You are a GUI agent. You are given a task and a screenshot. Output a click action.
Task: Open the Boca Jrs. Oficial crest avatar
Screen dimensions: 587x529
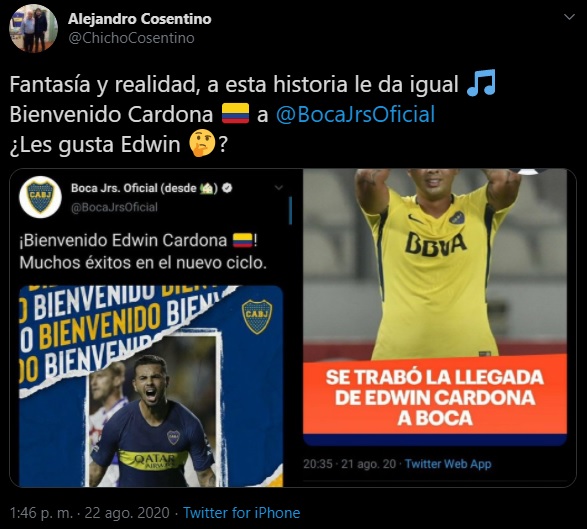click(40, 197)
